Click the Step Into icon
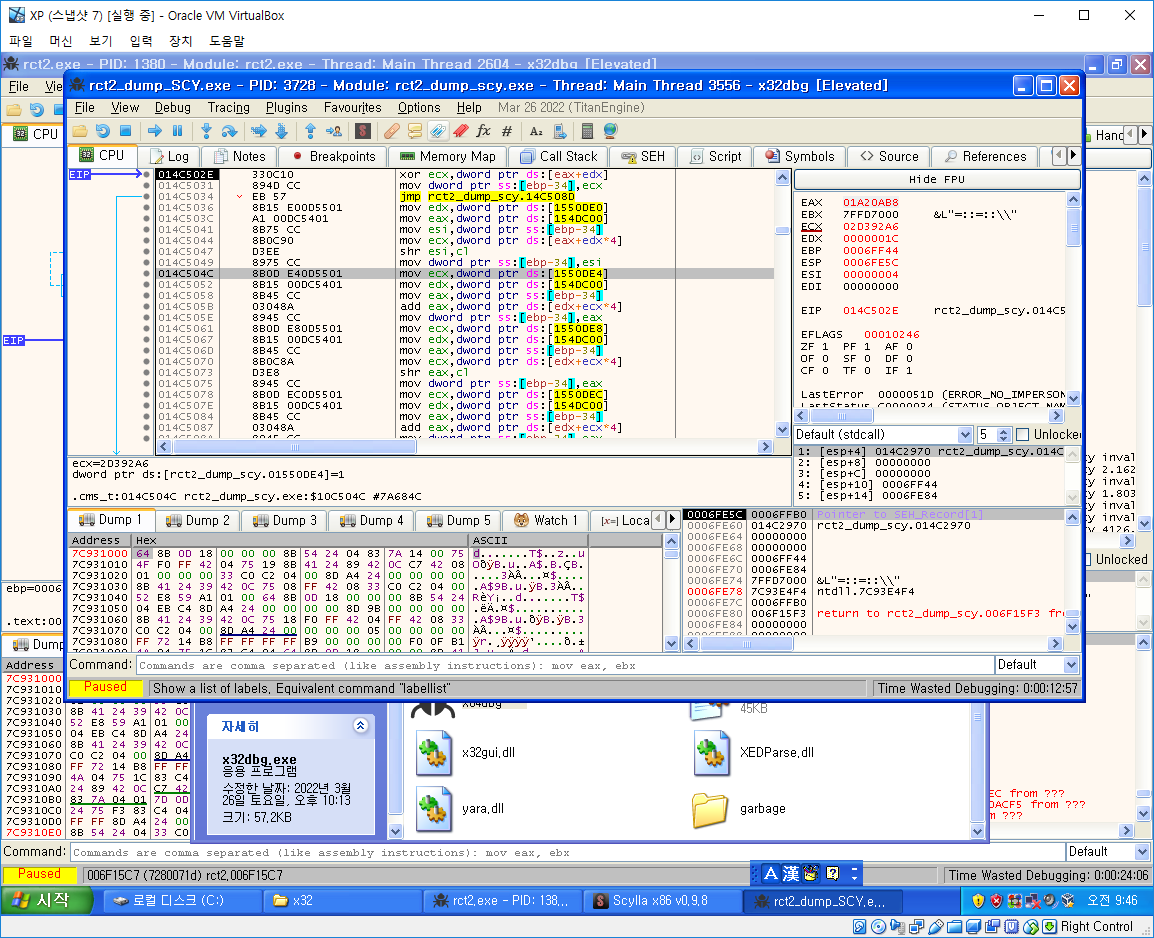This screenshot has width=1154, height=938. 206,131
